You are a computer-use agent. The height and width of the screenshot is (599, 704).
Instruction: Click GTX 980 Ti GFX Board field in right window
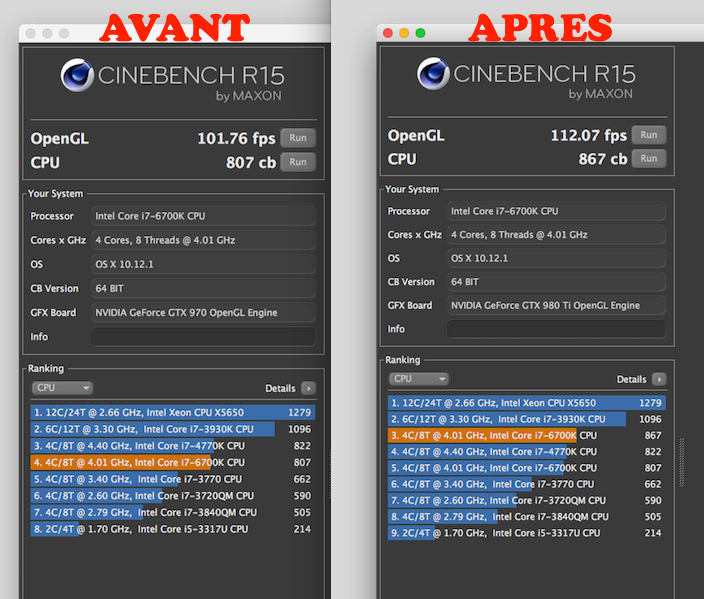point(556,305)
